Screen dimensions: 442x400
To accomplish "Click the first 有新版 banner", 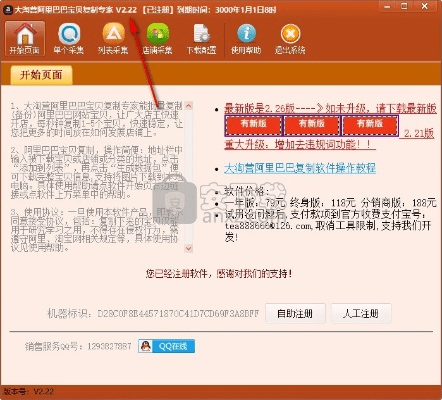I will [x=253, y=125].
